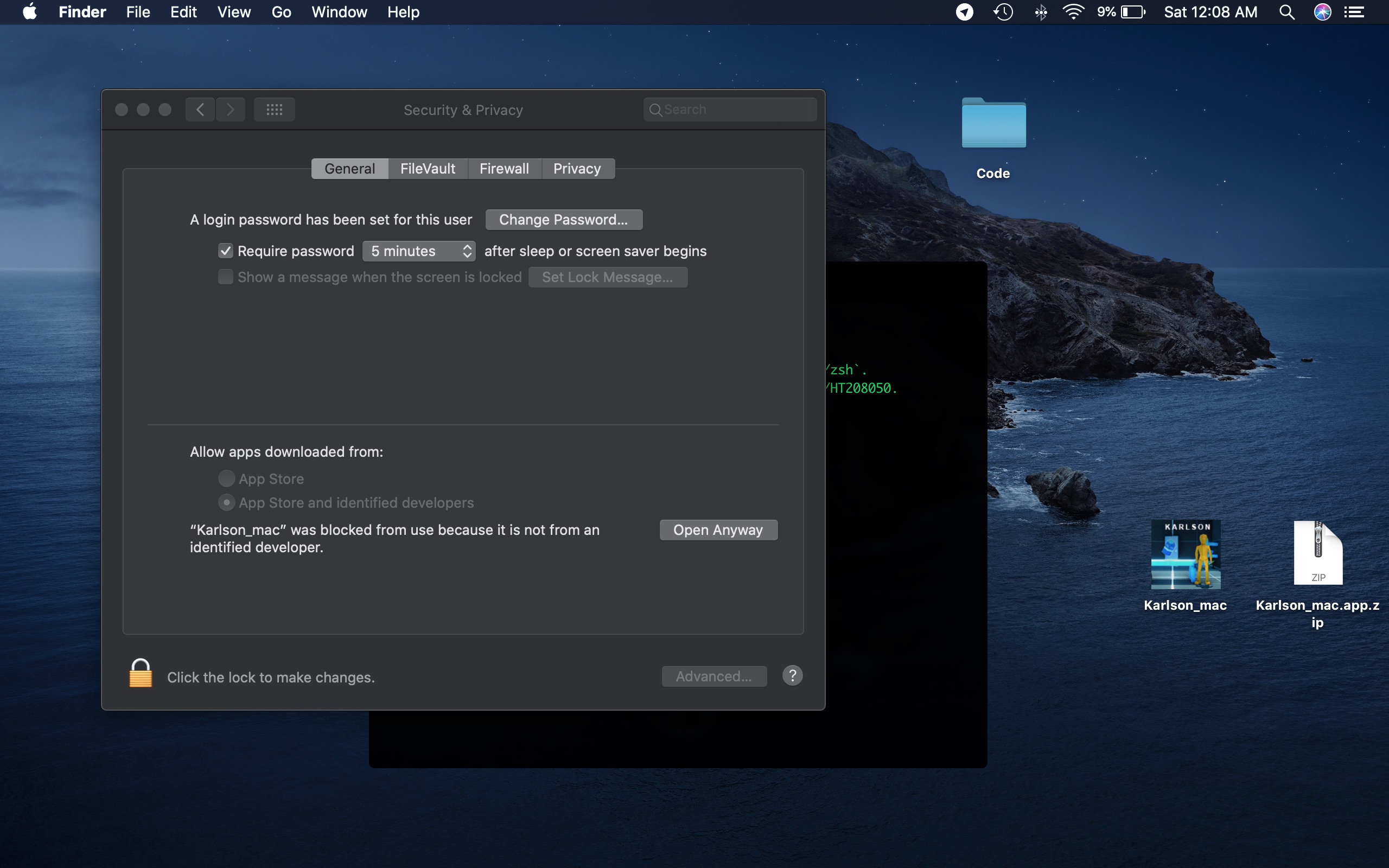1389x868 pixels.
Task: Switch to the Firewall tab
Action: pyautogui.click(x=505, y=169)
